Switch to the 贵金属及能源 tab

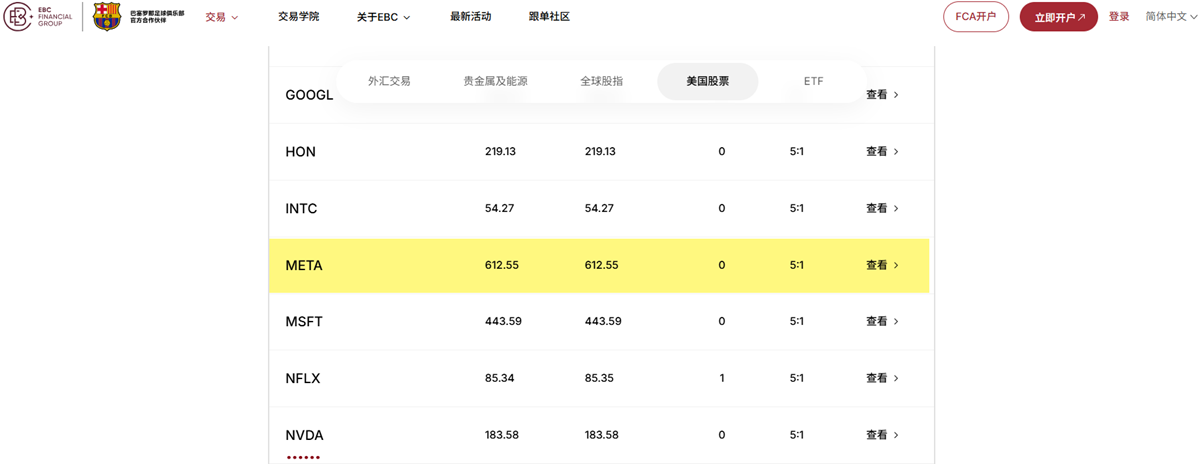tap(495, 81)
